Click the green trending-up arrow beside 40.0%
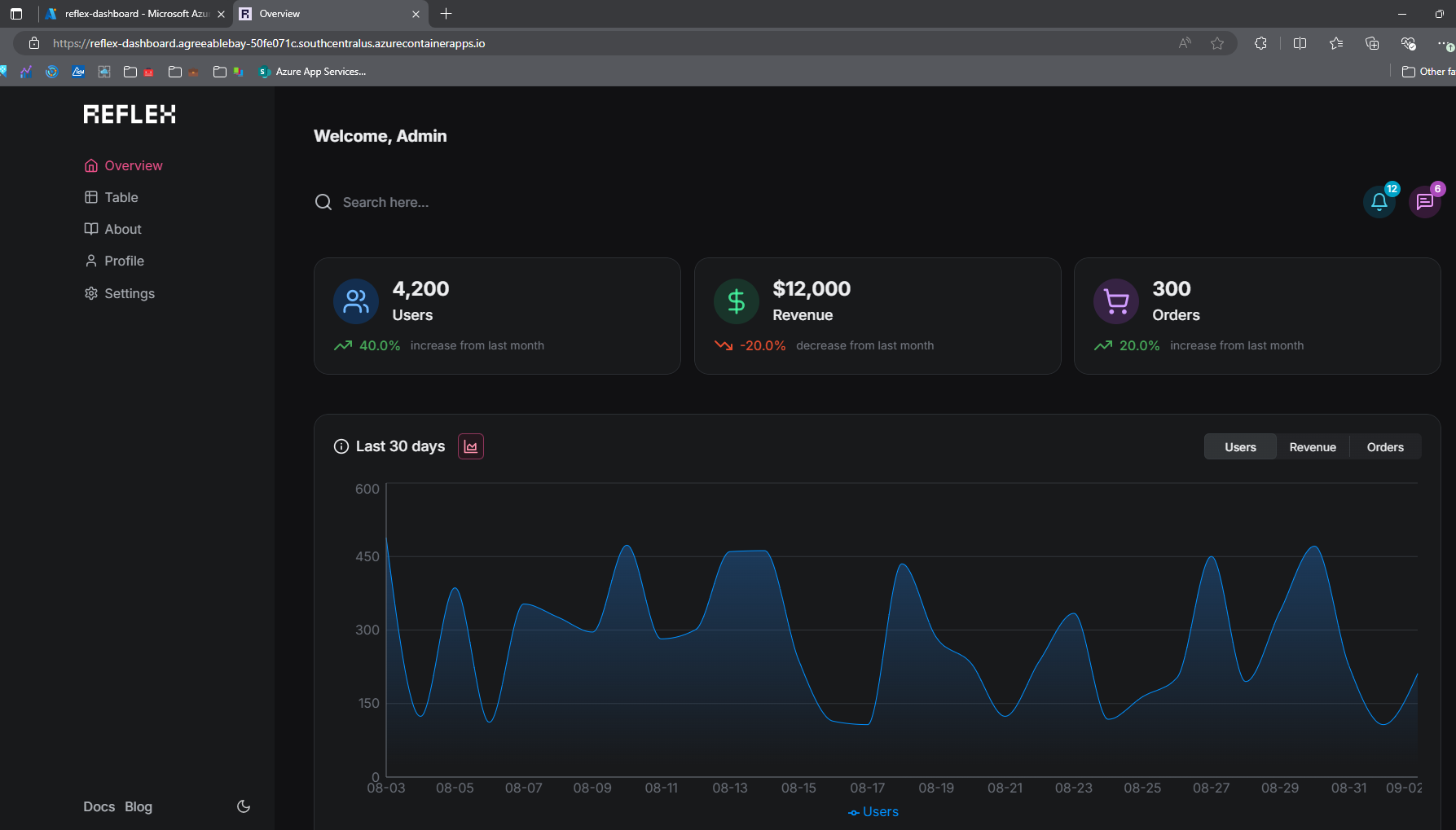This screenshot has width=1456, height=830. click(x=343, y=345)
